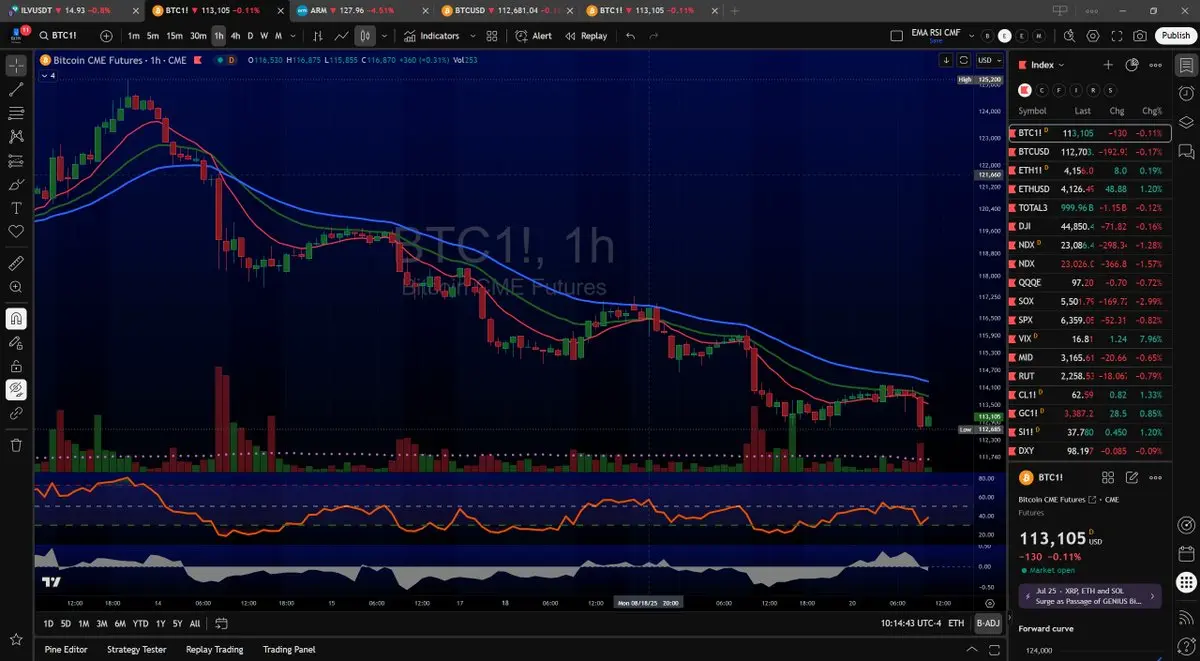Toggle B-ADJ back-adjustment for contracts
Viewport: 1200px width, 661px height.
pos(987,623)
